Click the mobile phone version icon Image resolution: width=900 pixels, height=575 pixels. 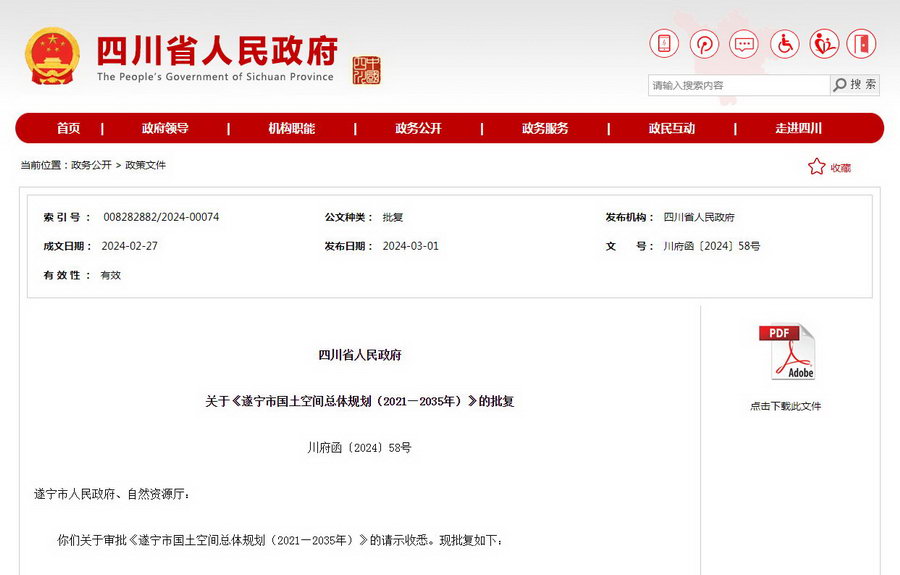(x=664, y=44)
